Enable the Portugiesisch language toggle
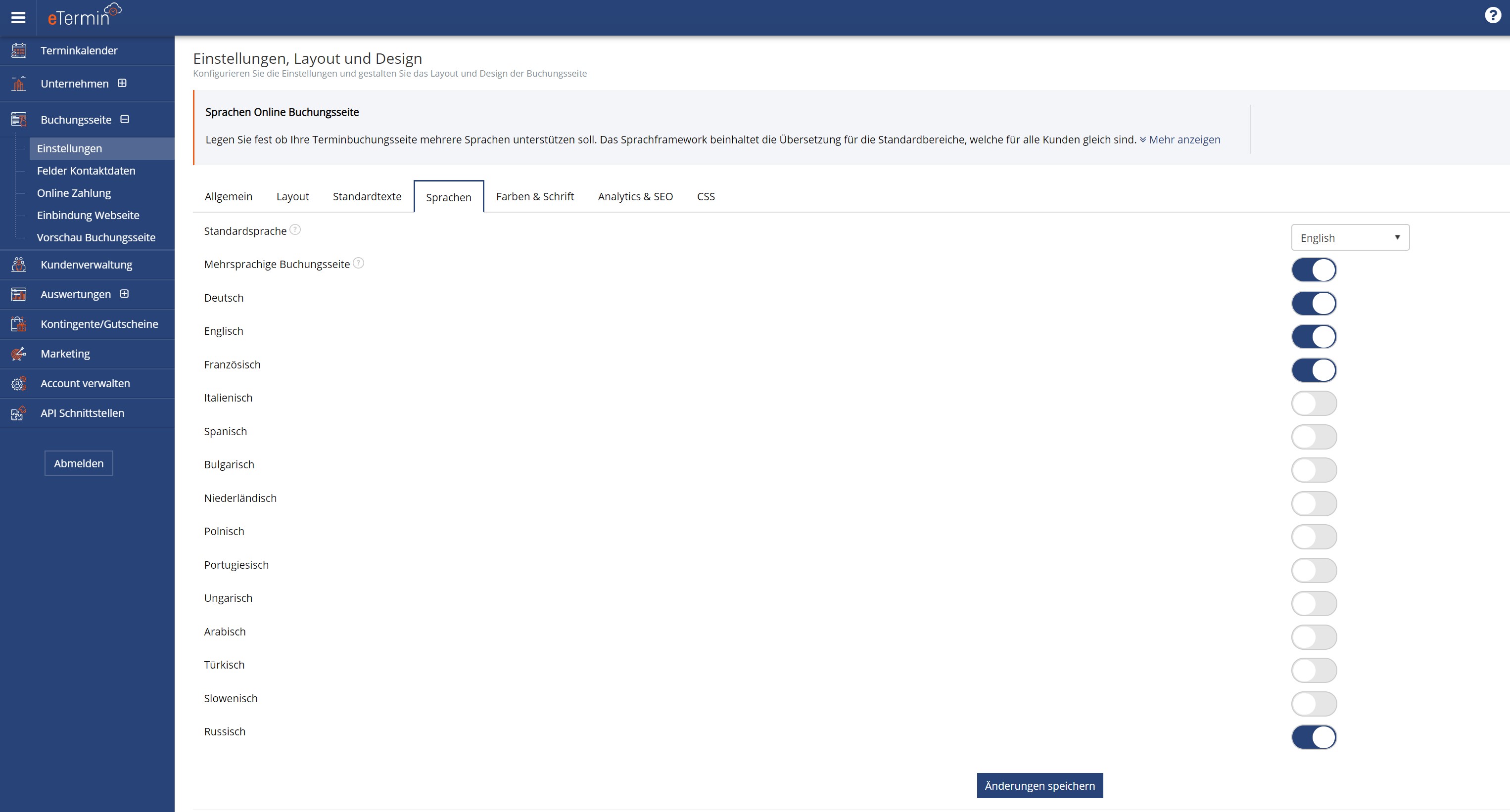The height and width of the screenshot is (812, 1510). 1314,571
